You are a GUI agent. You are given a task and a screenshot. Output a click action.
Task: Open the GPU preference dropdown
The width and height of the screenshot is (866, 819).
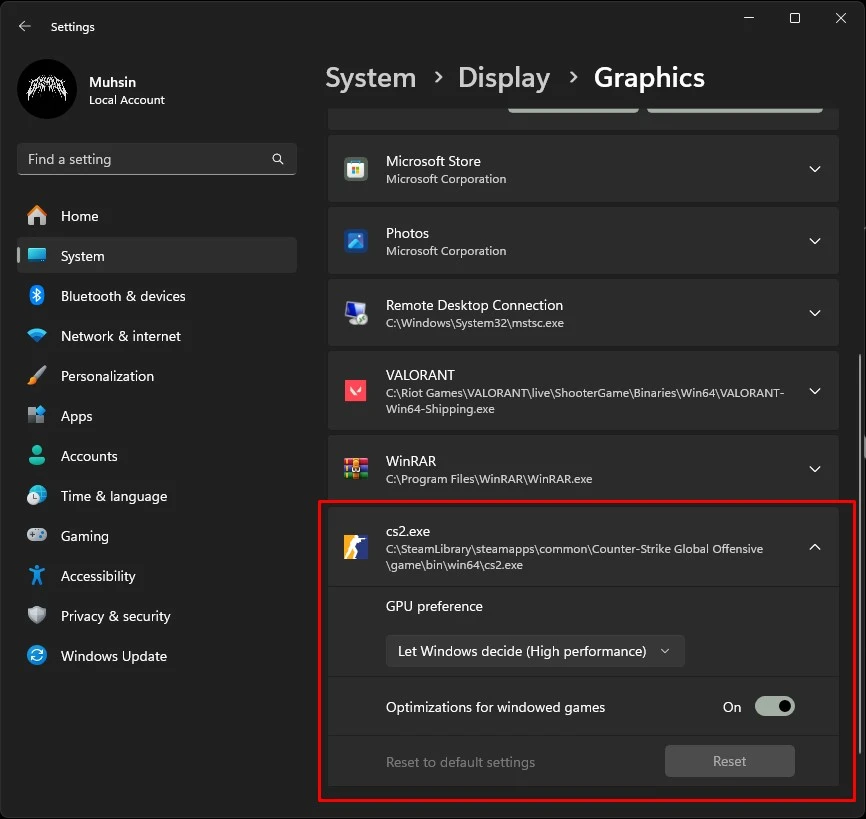click(x=535, y=651)
